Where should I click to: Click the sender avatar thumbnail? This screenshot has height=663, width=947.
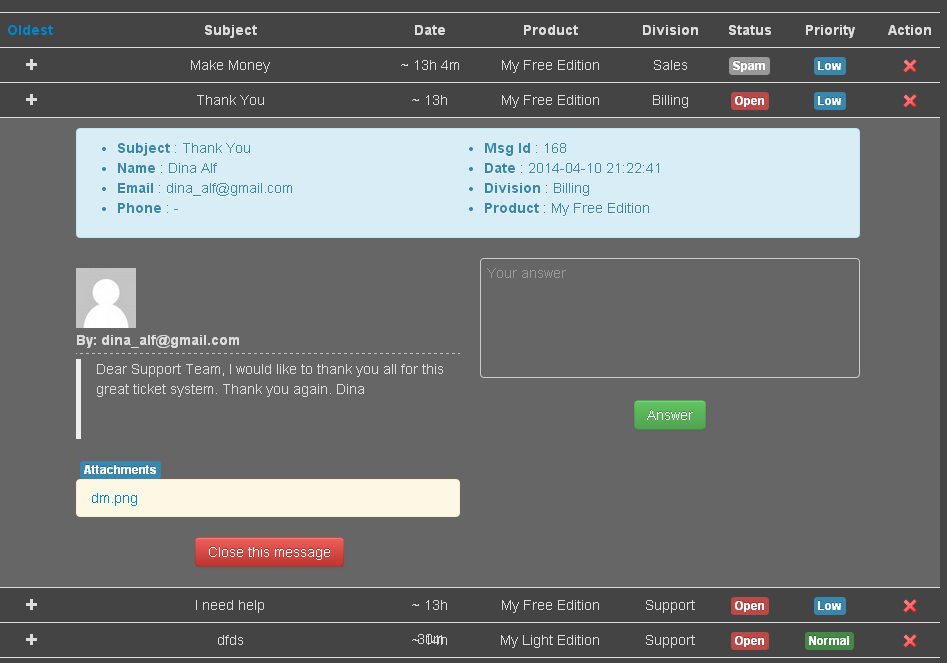click(x=106, y=298)
